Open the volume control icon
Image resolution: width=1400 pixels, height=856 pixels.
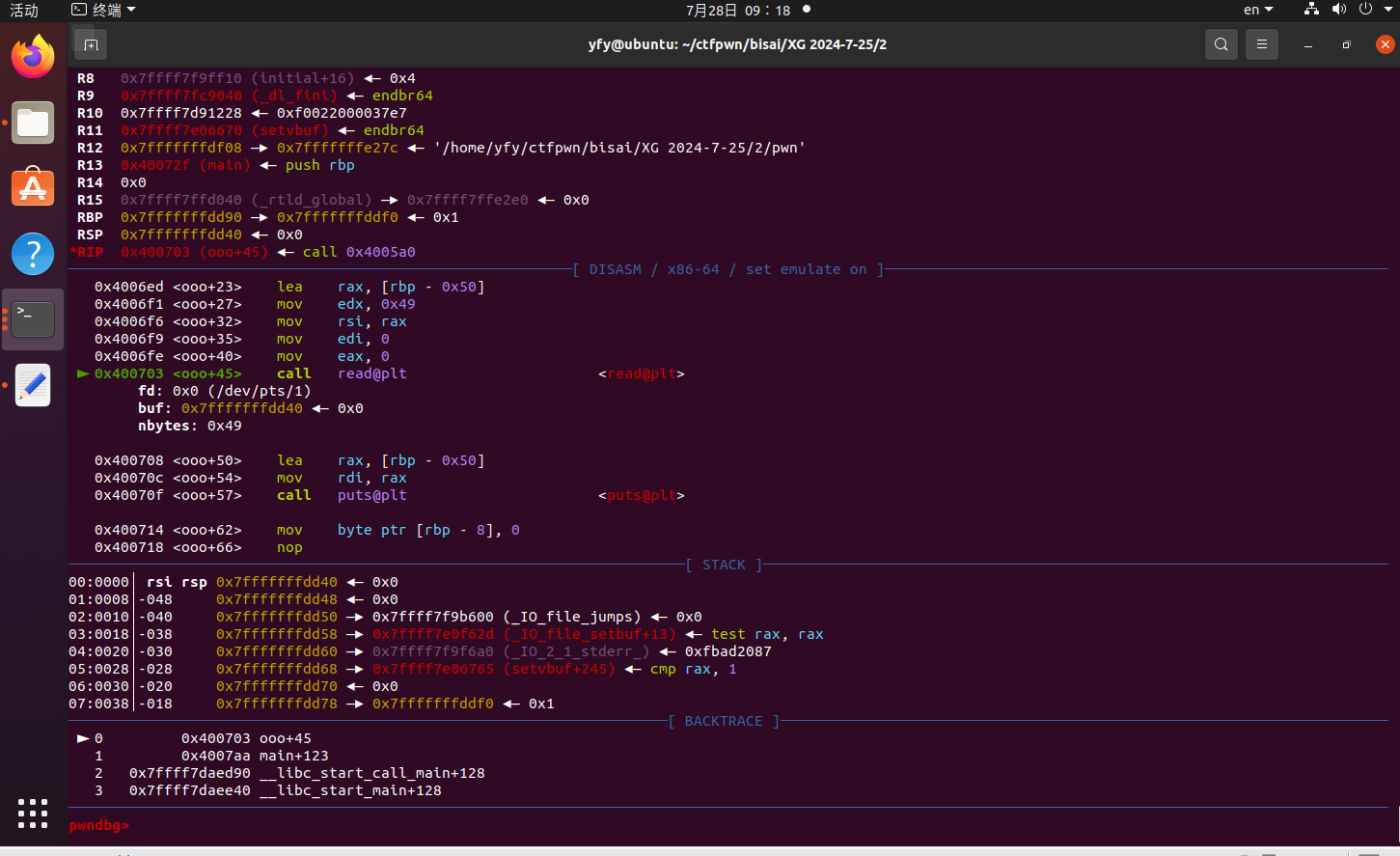click(x=1338, y=10)
